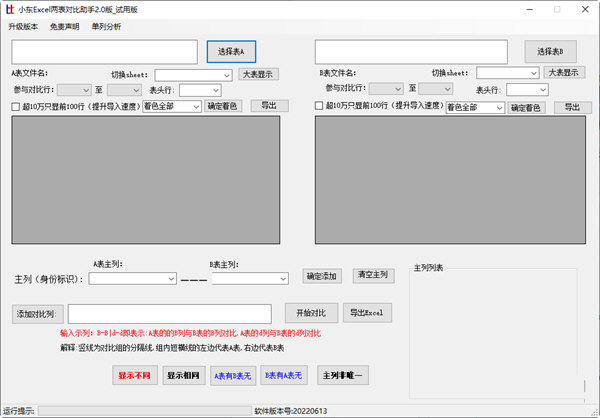Click the A表有B表无 button

(x=233, y=376)
